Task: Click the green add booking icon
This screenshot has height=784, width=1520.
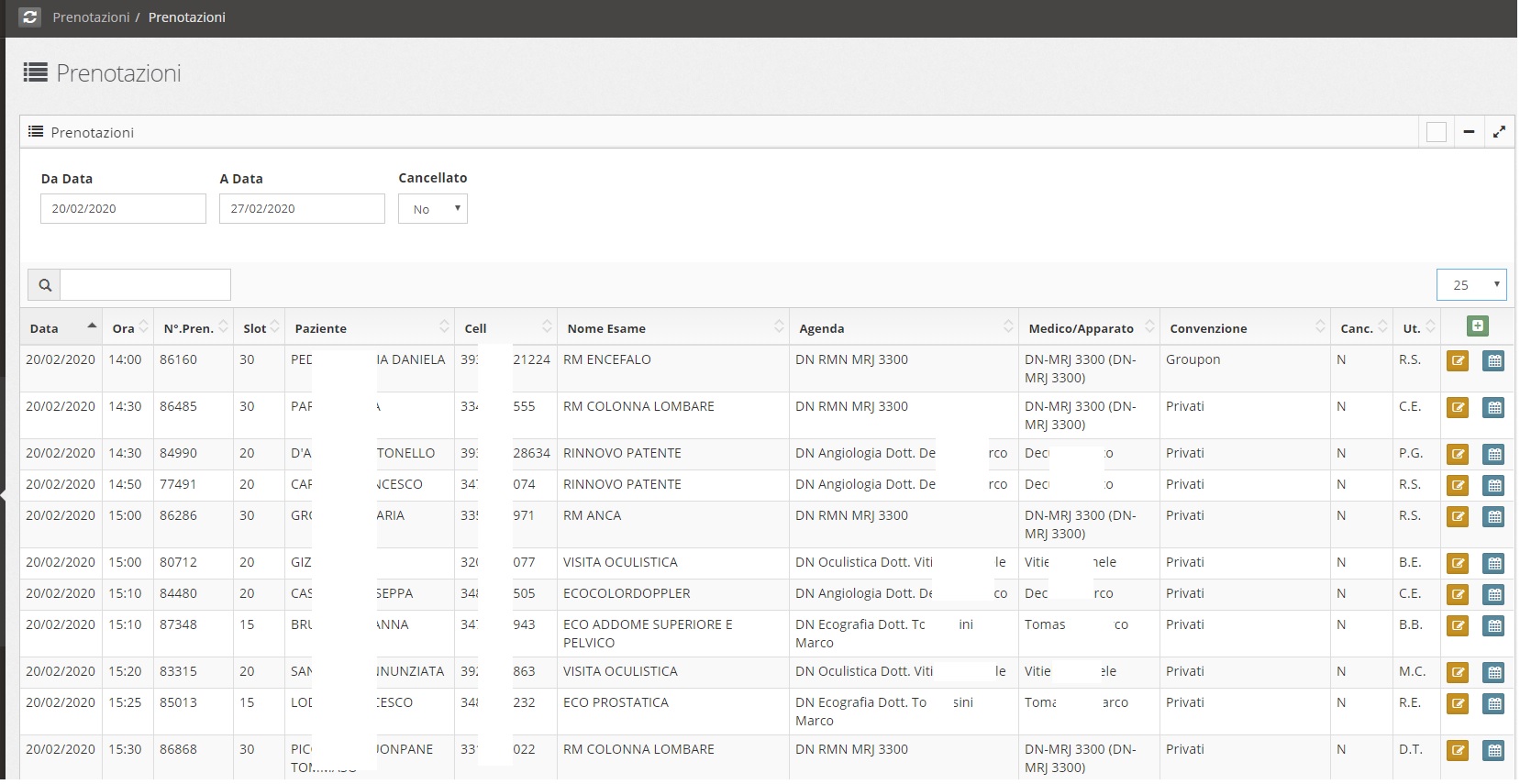Action: pyautogui.click(x=1477, y=326)
